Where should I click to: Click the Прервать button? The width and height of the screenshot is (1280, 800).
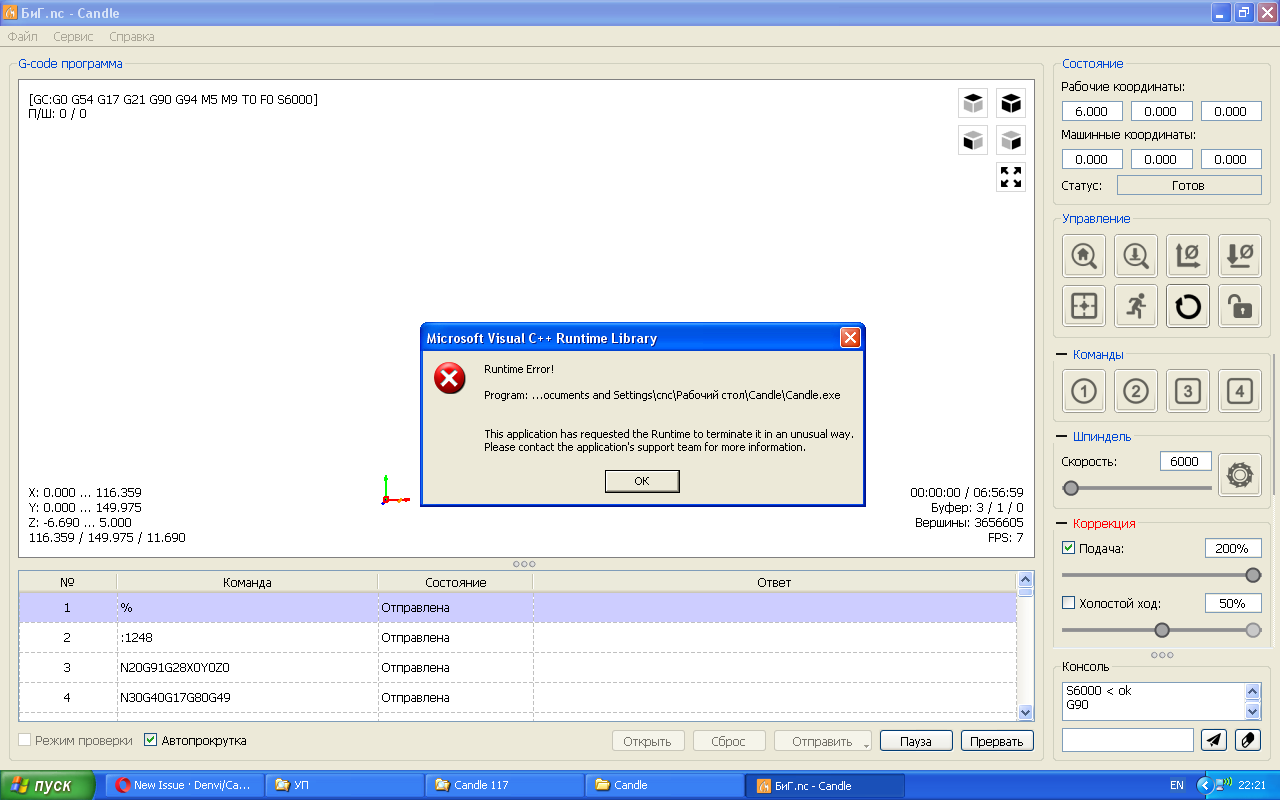[997, 741]
